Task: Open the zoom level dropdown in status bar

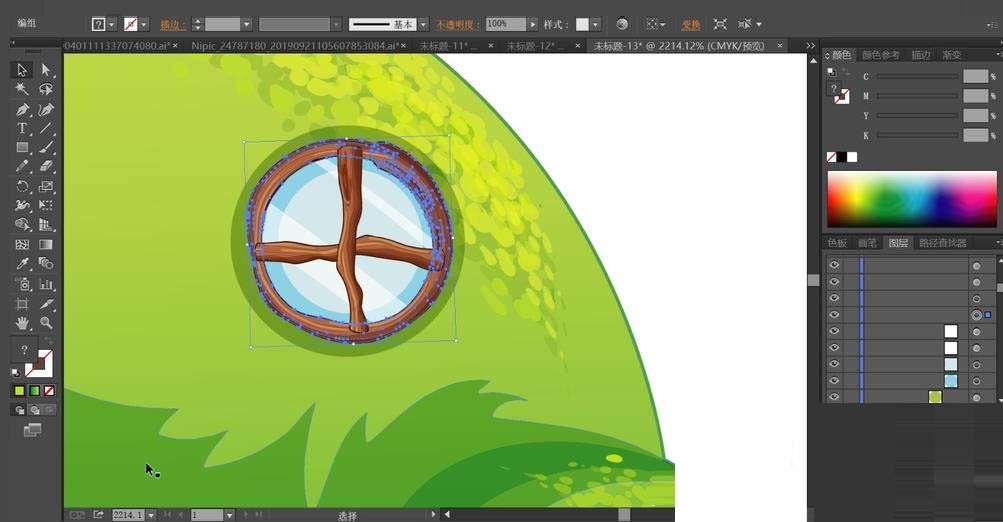Action: coord(151,515)
